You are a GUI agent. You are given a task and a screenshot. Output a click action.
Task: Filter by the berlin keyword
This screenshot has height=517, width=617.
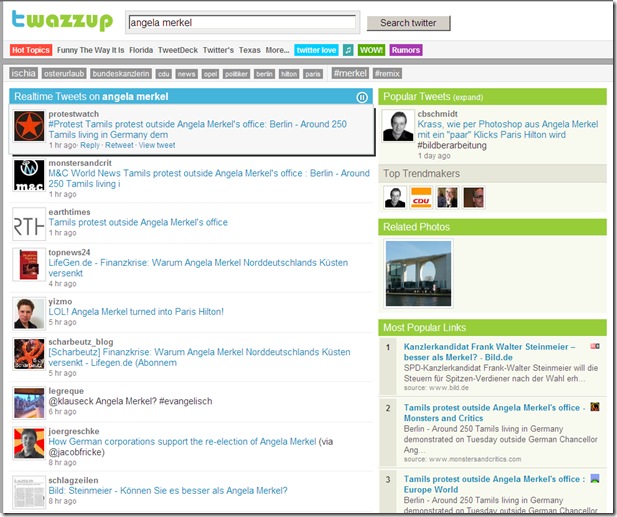[x=264, y=74]
